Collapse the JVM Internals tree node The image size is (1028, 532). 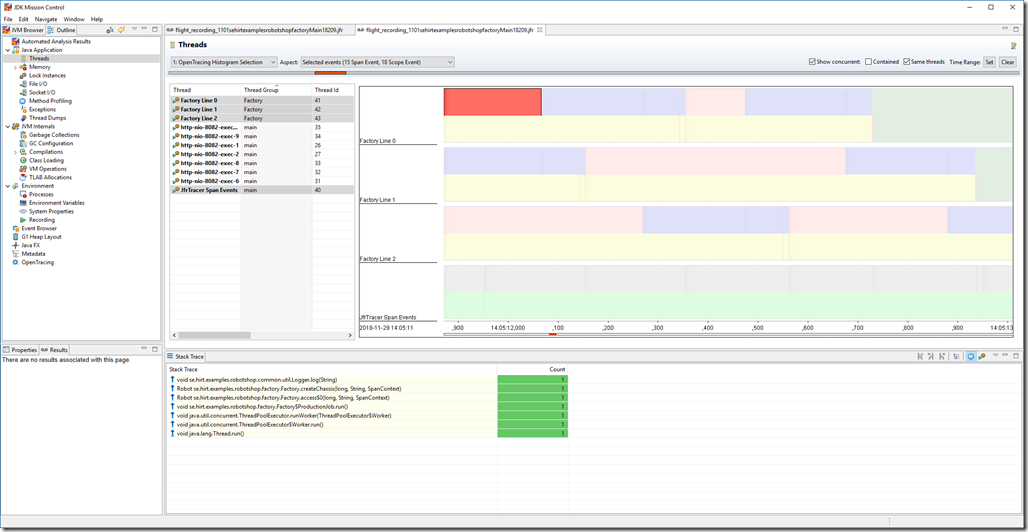[x=8, y=127]
